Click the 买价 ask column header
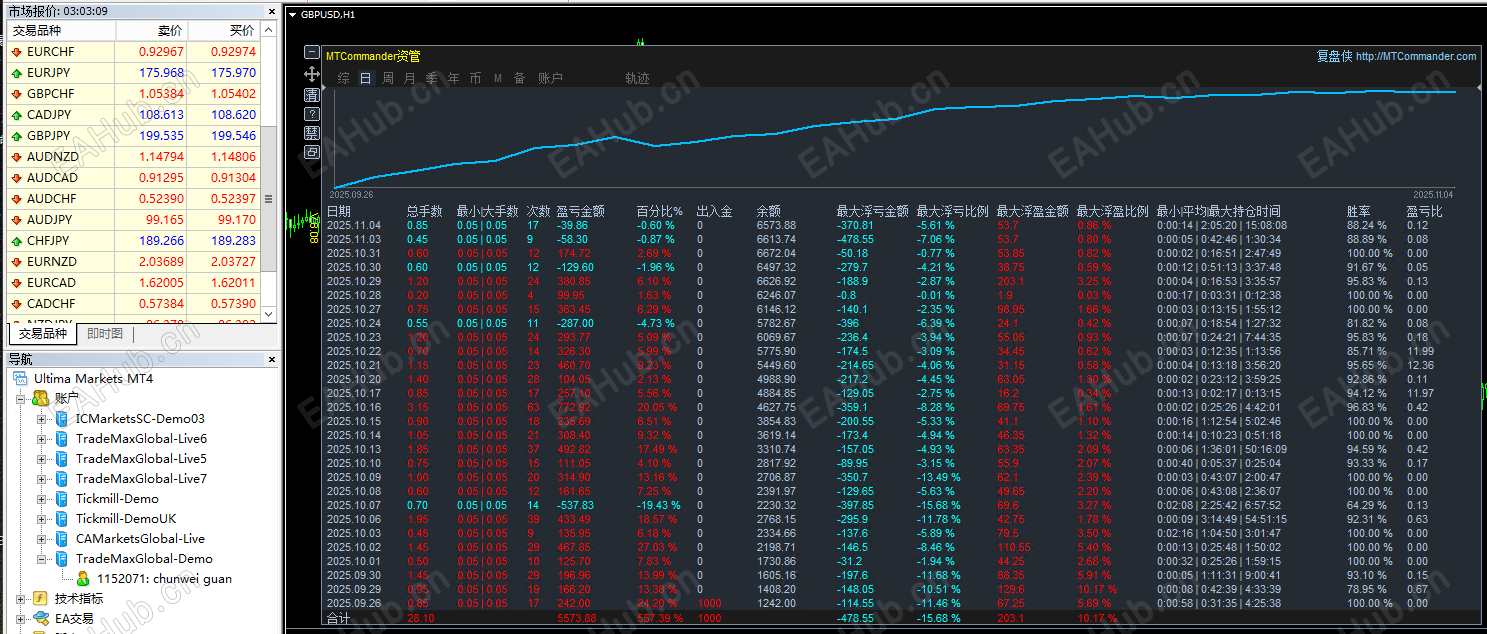This screenshot has width=1487, height=634. pyautogui.click(x=223, y=31)
